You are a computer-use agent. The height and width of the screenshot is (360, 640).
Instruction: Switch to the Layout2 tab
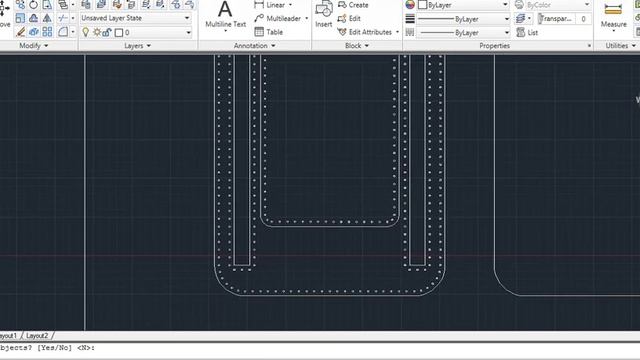[37, 336]
